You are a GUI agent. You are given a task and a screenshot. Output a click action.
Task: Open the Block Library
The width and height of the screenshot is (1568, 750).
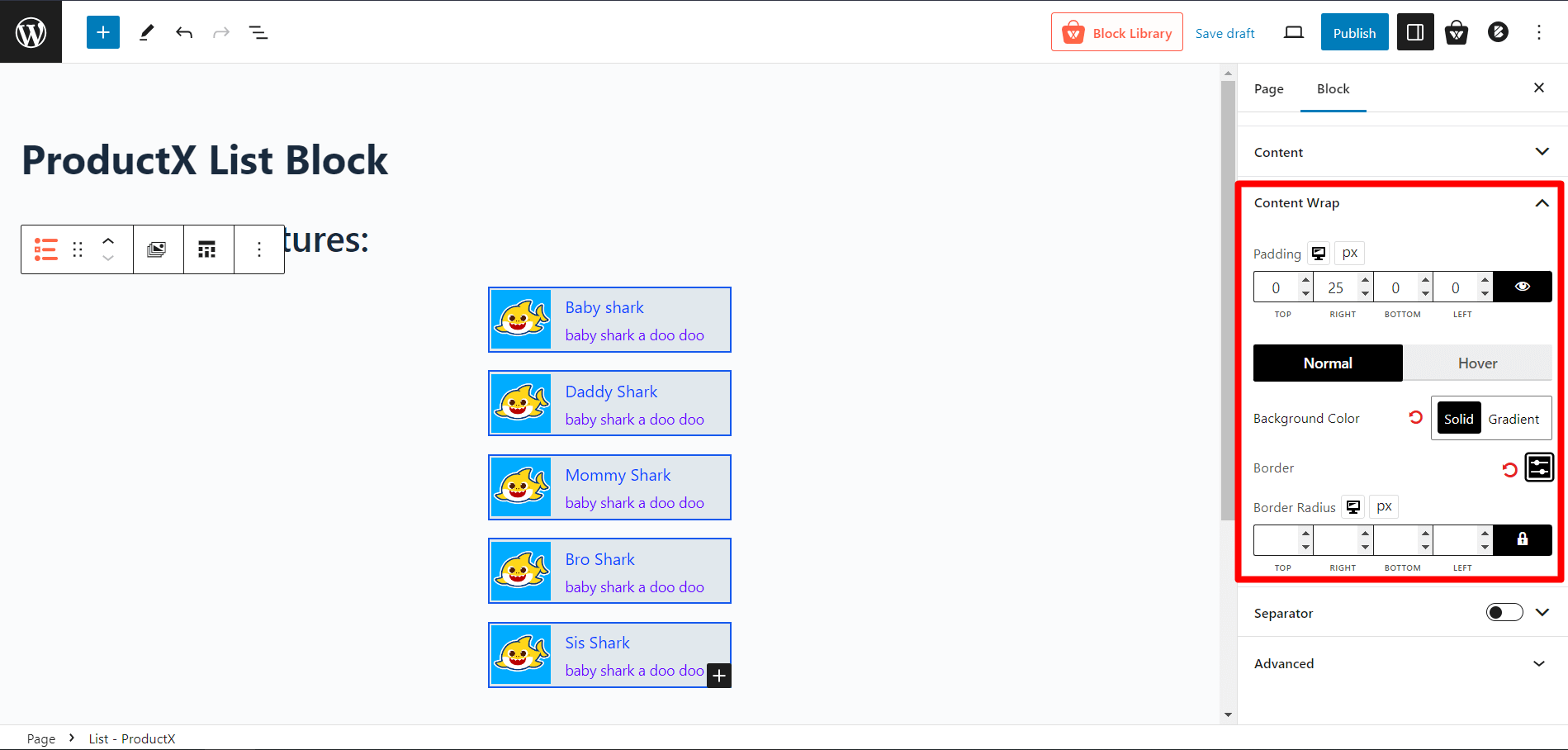pyautogui.click(x=1117, y=32)
